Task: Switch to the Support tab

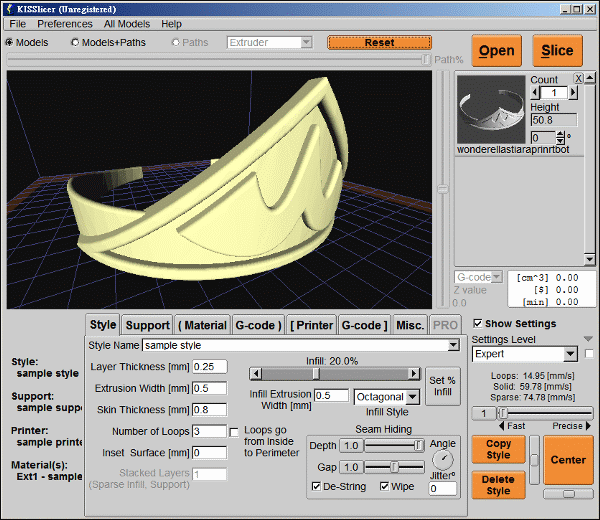Action: pyautogui.click(x=147, y=325)
